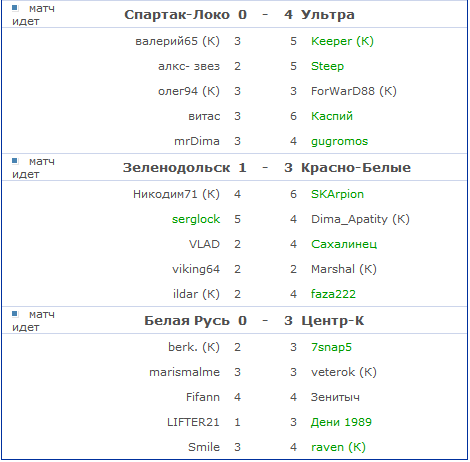
Task: Open player Каспий profile
Action: click(332, 116)
